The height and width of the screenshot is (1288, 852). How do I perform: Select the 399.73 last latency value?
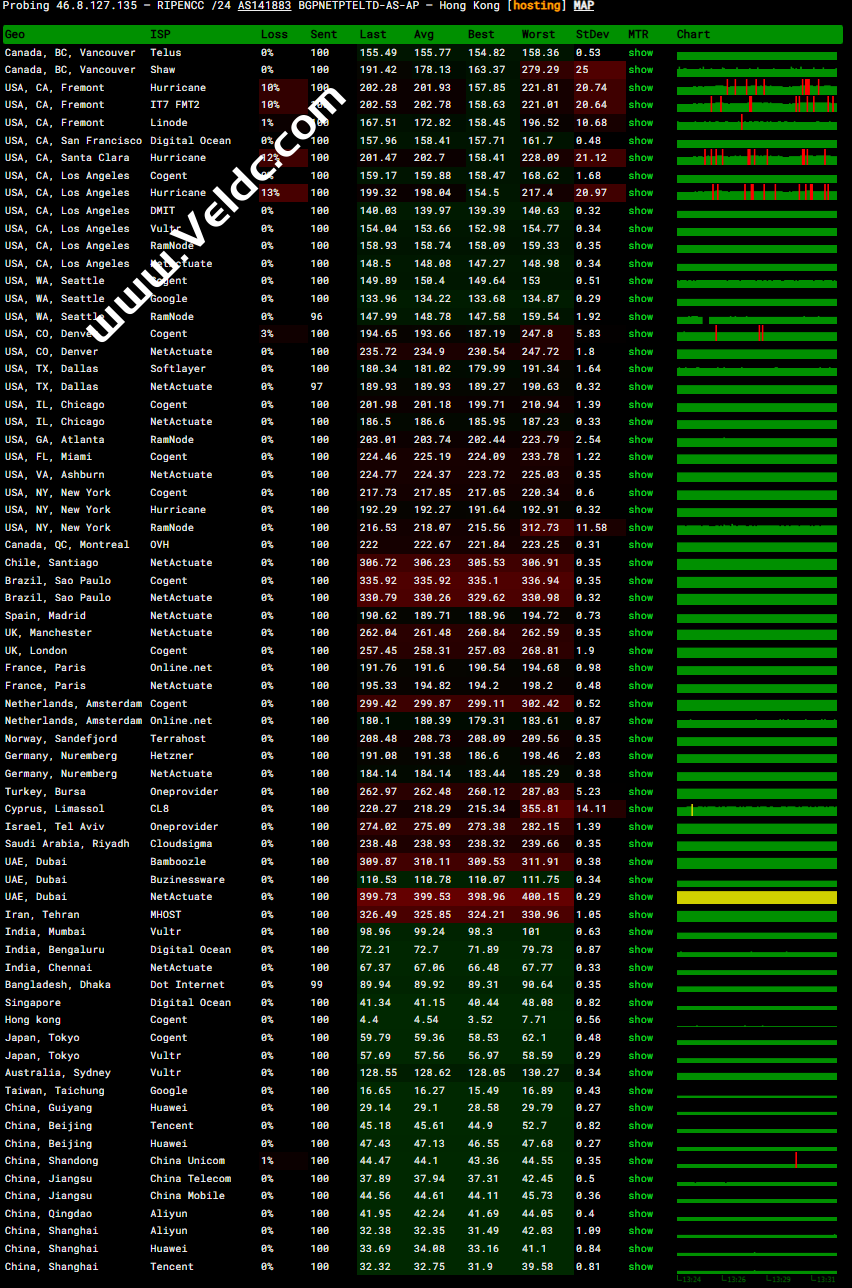[378, 897]
